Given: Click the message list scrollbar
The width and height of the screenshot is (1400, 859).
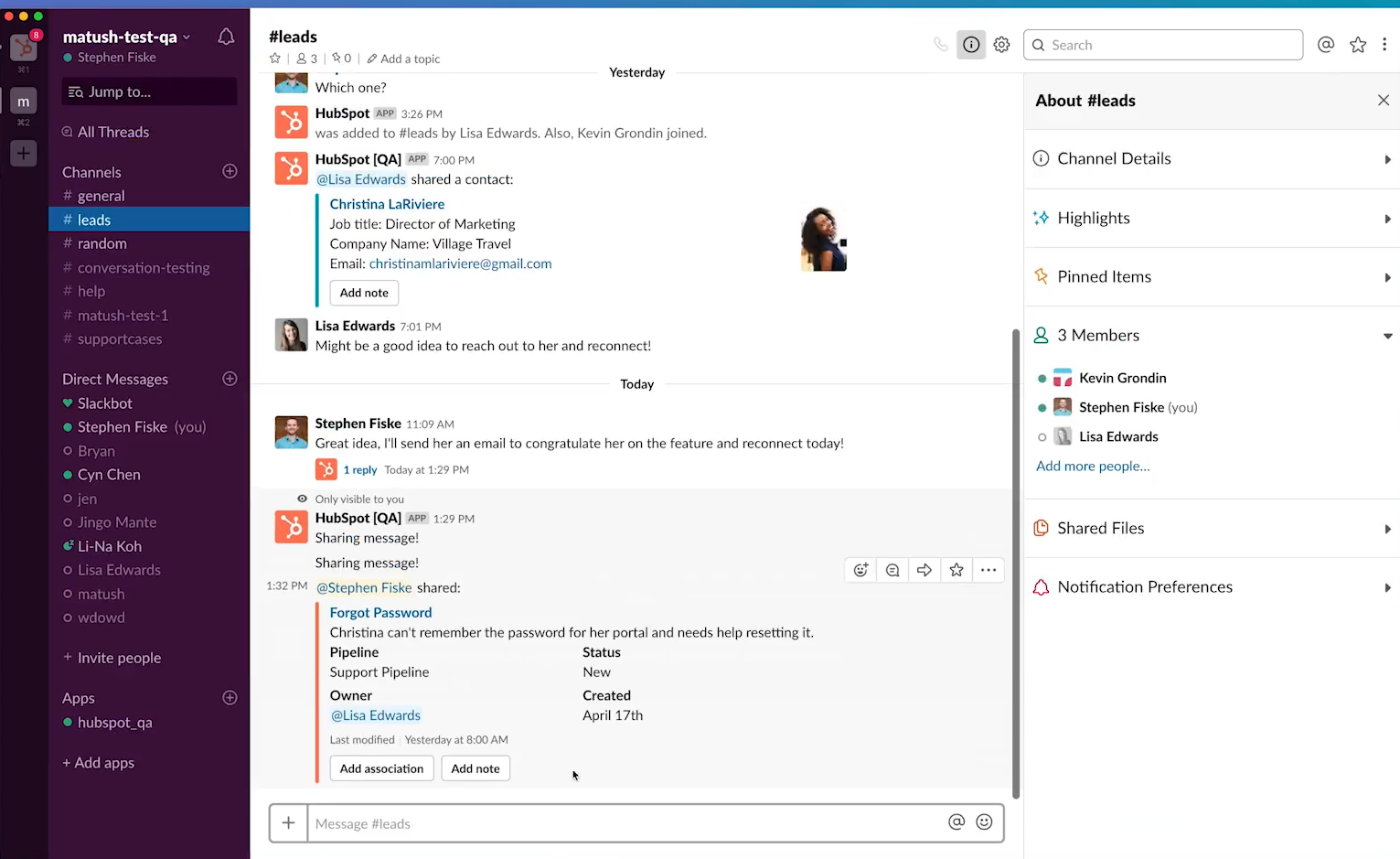Looking at the screenshot, I should [x=1015, y=564].
